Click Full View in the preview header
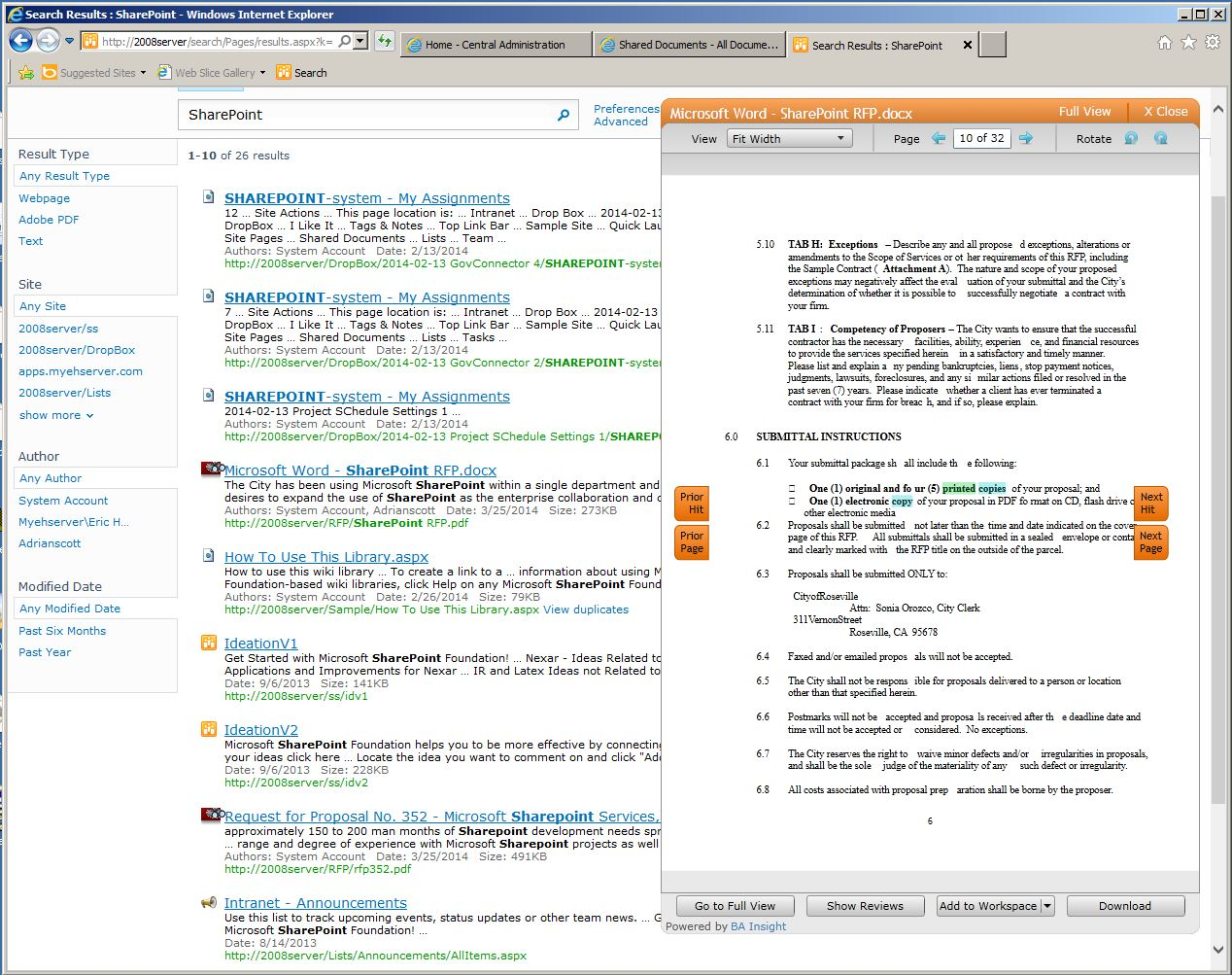 point(1084,112)
